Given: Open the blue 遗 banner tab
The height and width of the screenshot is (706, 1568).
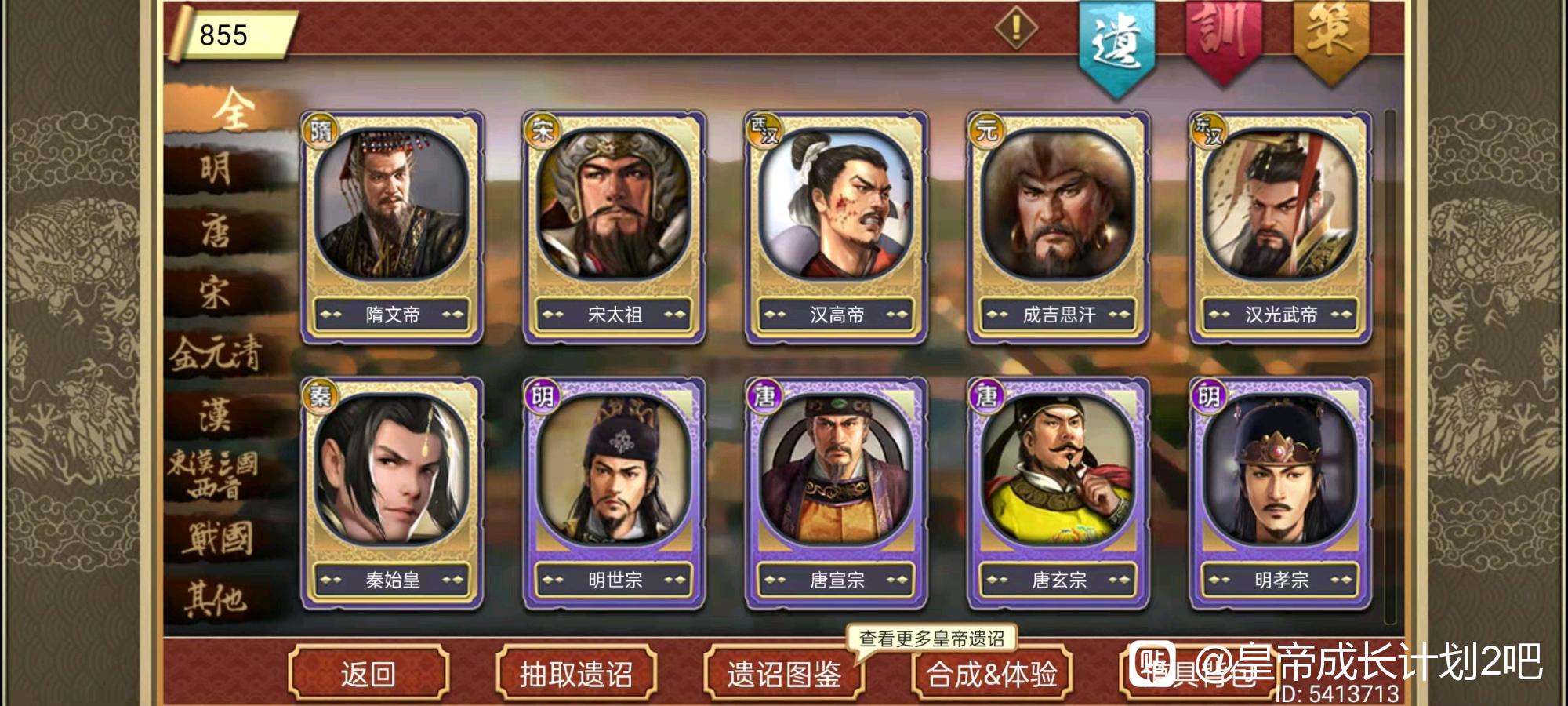Looking at the screenshot, I should coord(1117,45).
